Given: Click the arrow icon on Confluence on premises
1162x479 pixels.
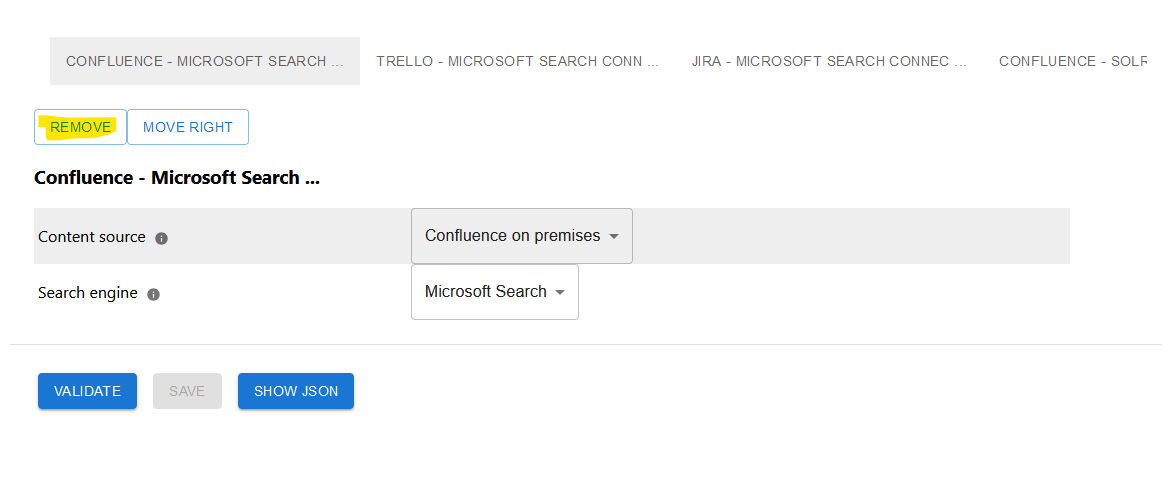Looking at the screenshot, I should click(x=614, y=237).
